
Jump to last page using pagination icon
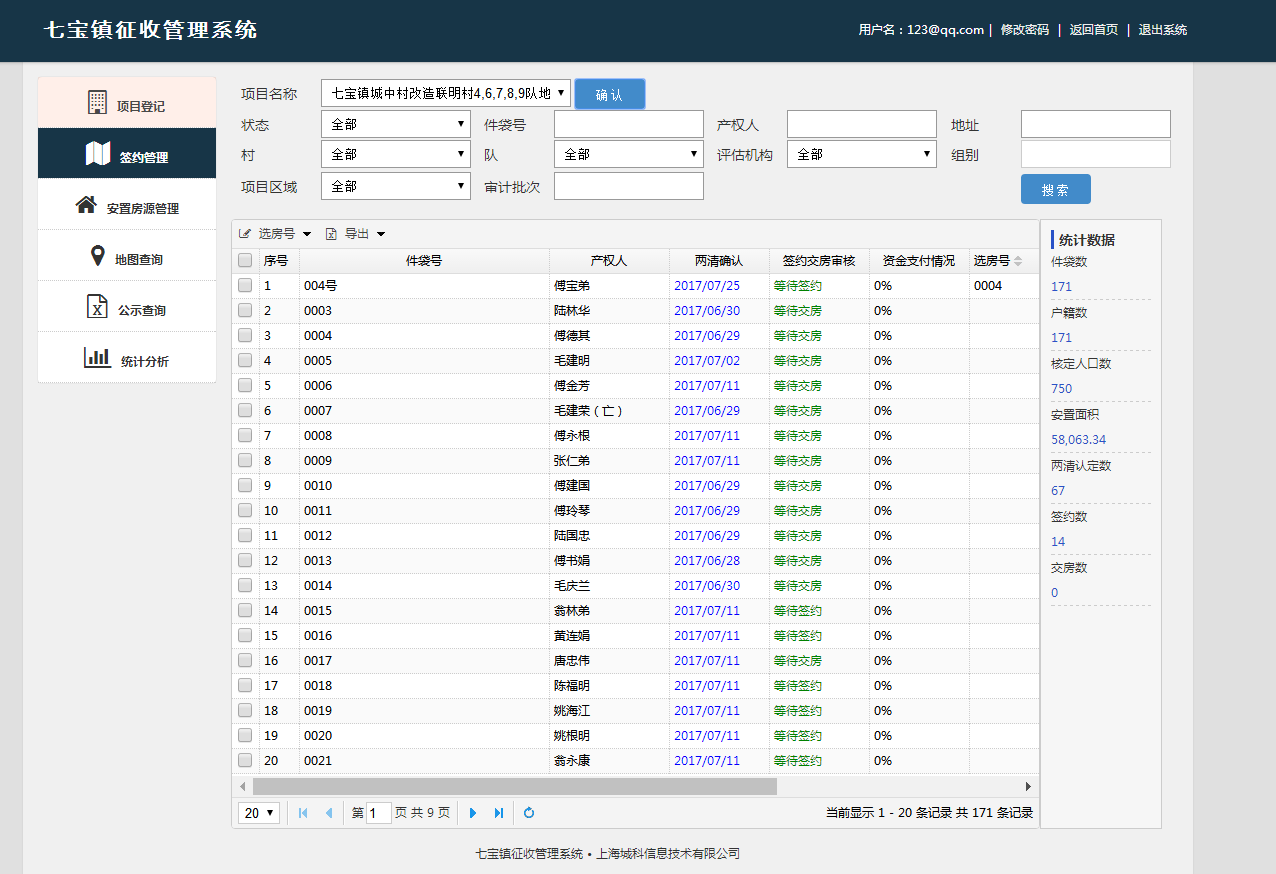point(499,813)
